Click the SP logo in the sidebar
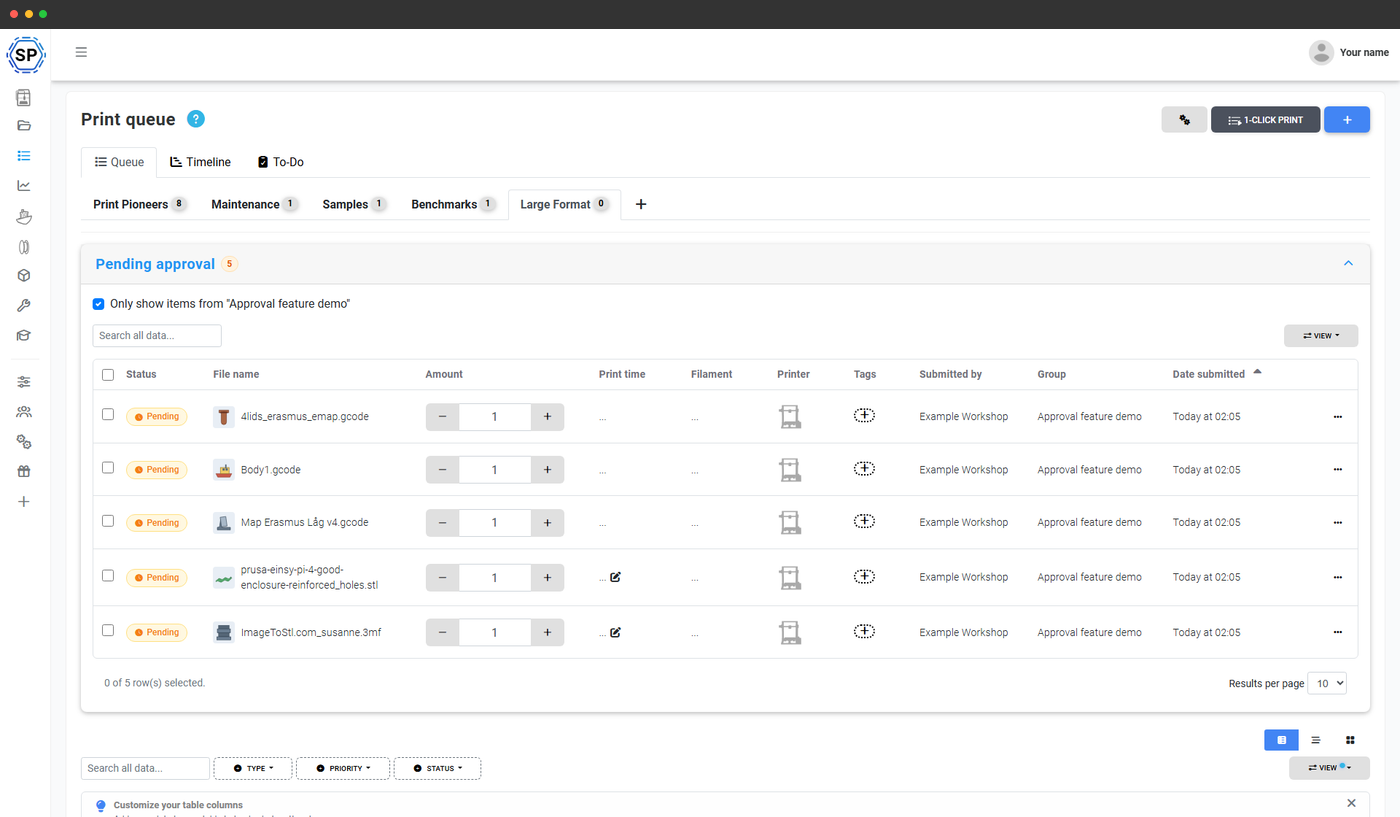This screenshot has height=817, width=1400. (x=25, y=54)
